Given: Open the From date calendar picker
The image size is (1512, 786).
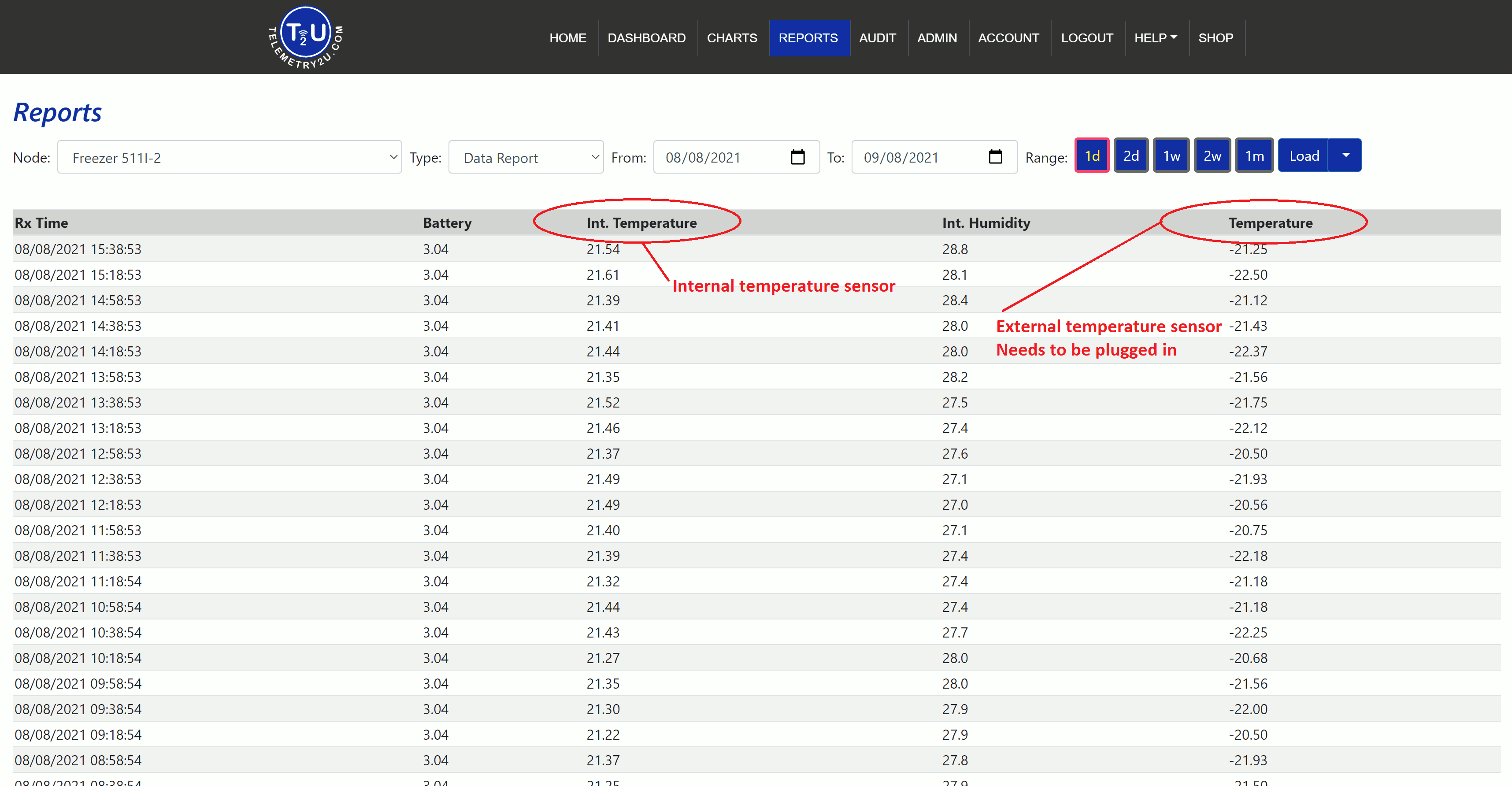Looking at the screenshot, I should (797, 157).
